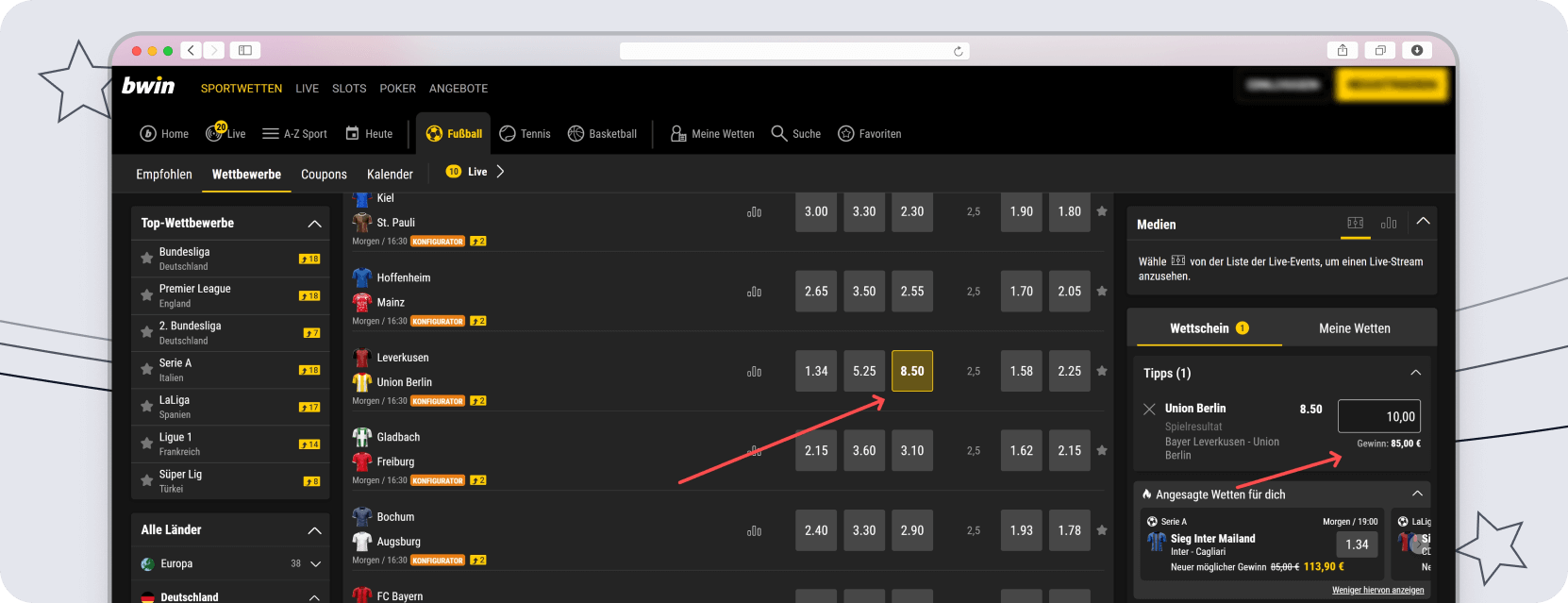Viewport: 1568px width, 603px height.
Task: Switch to Wettbewerbe tab
Action: pyautogui.click(x=246, y=175)
